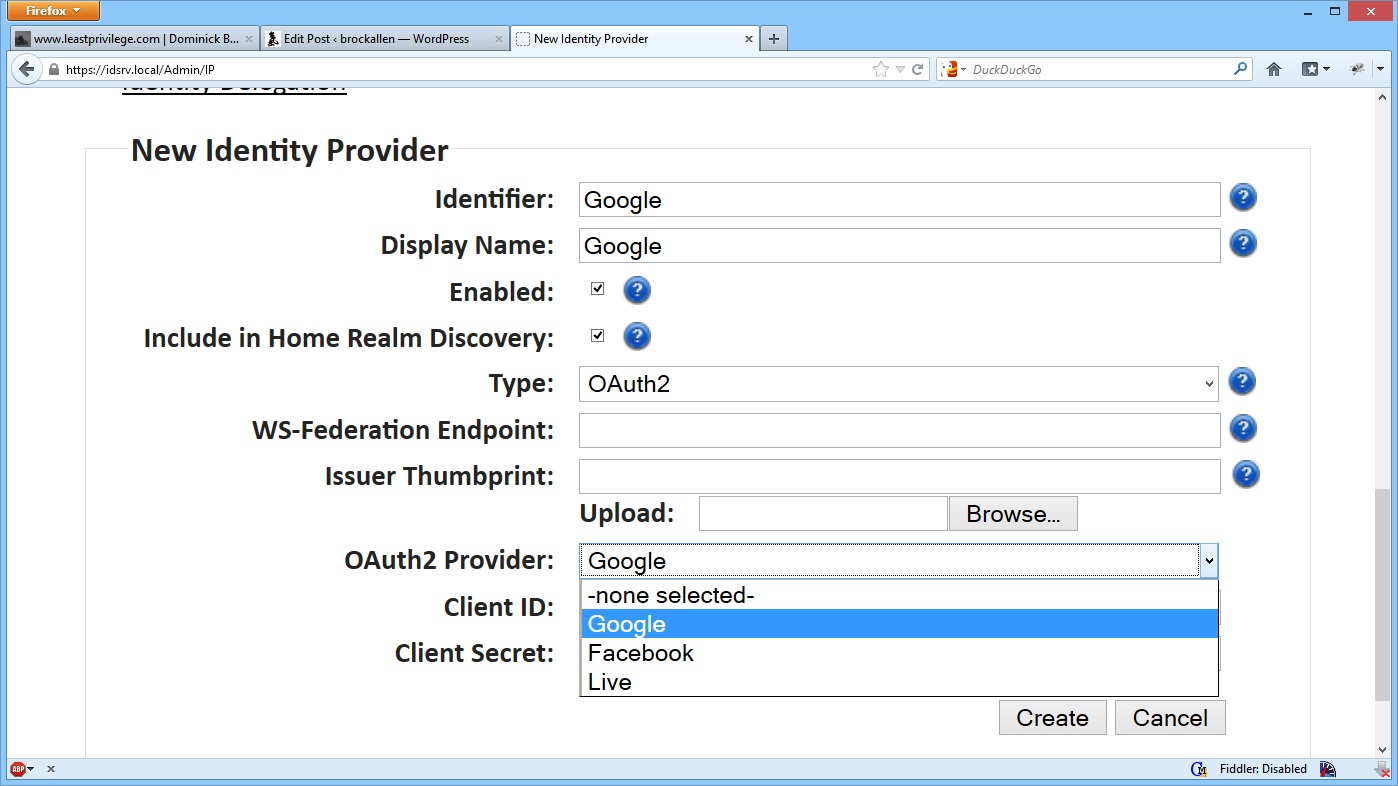Select Facebook from the OAuth2 Provider list

pos(641,653)
